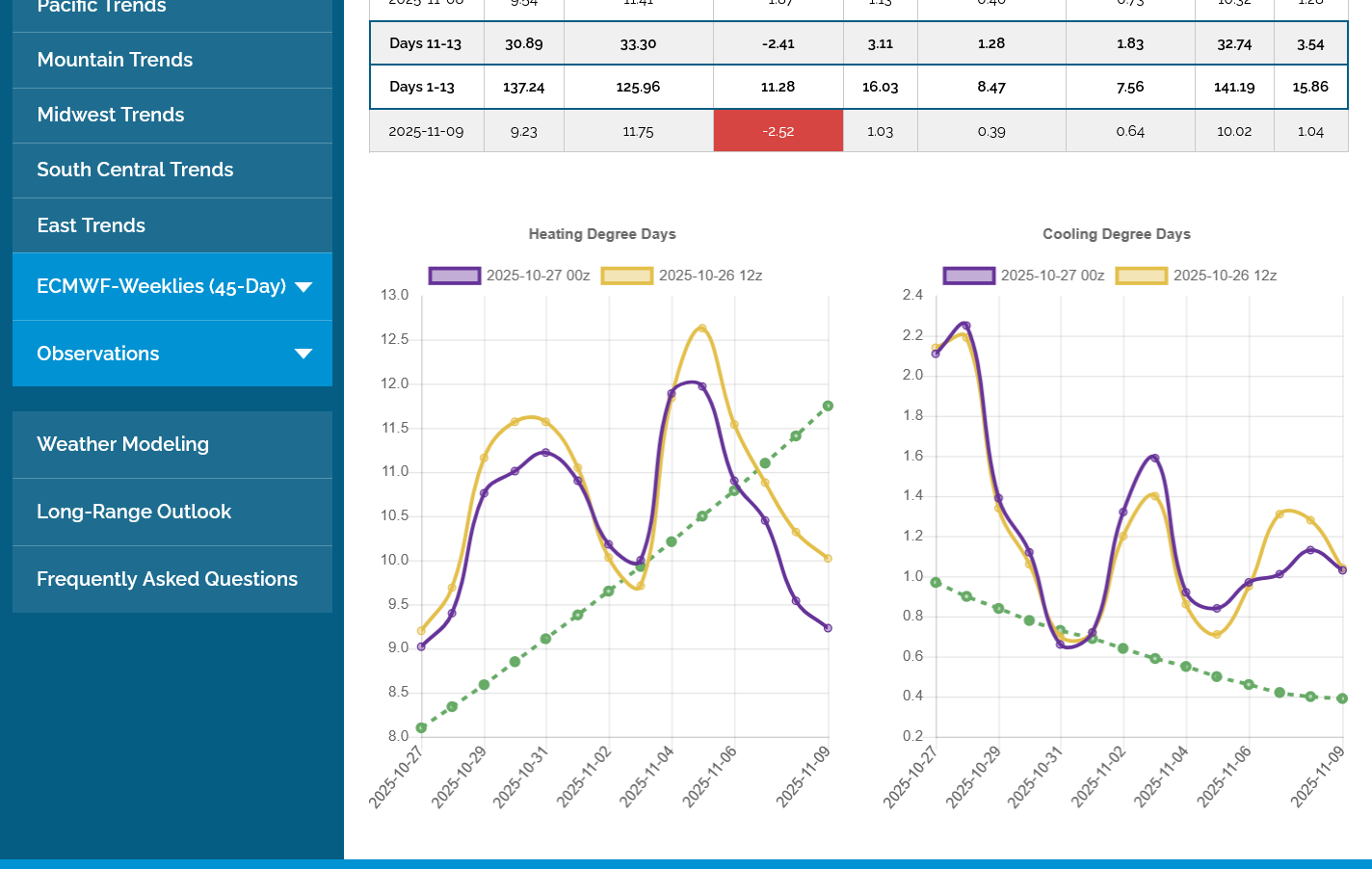
Task: Click first green dotted point in Cooling chart
Action: (x=936, y=583)
